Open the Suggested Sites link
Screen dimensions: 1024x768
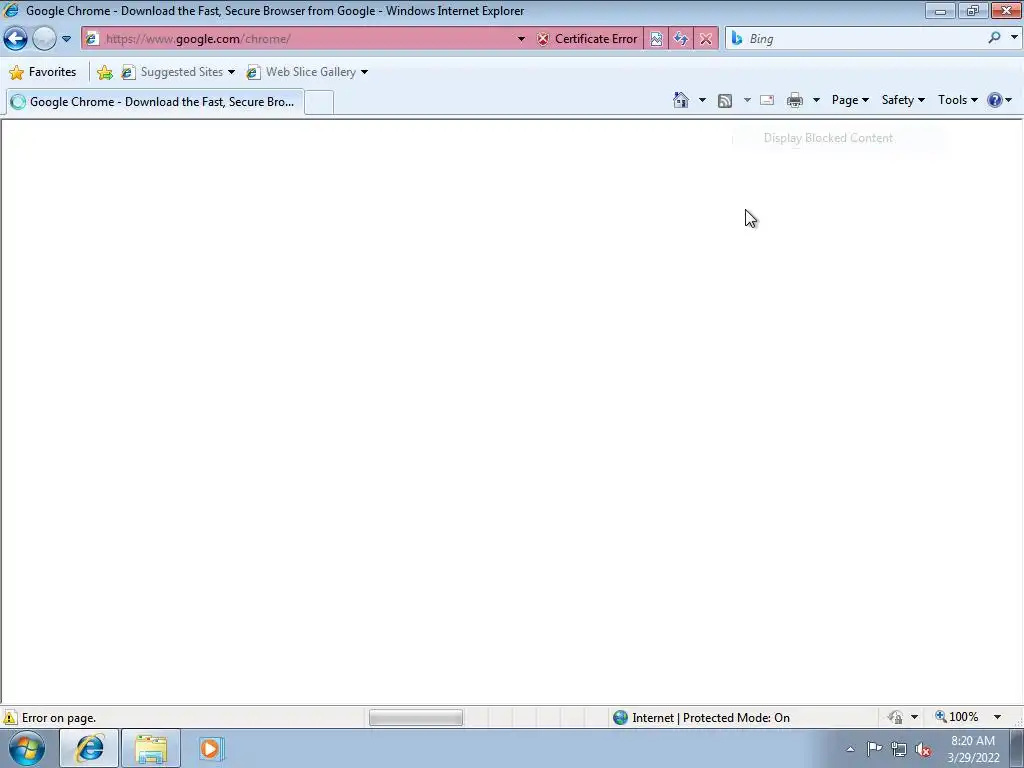178,72
